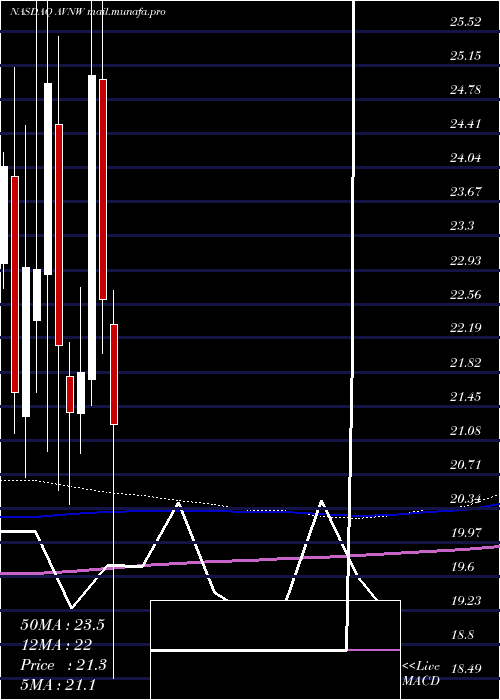Click the 25.52 price axis label
Viewport: 500px width, 700px height.
466,21
